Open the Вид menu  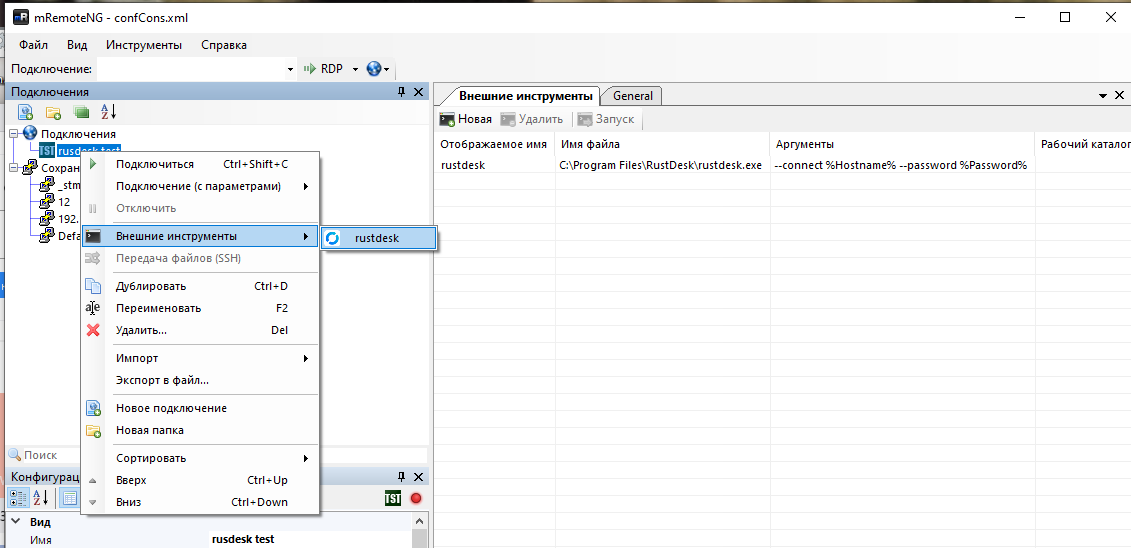[77, 45]
